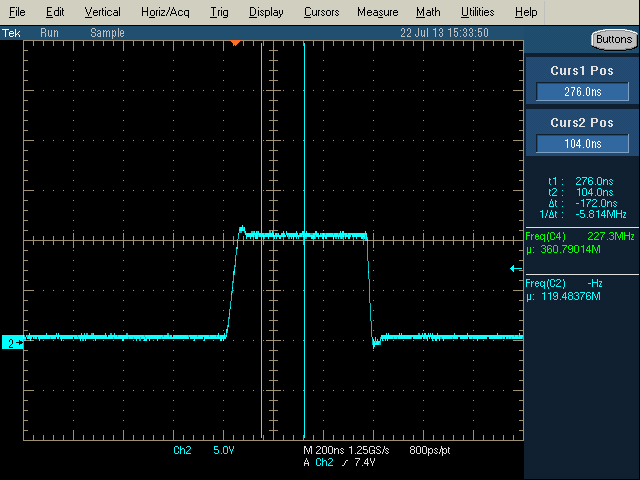Click the 5.0V vertical scale readout
Viewport: 640px width, 480px height.
(x=224, y=450)
